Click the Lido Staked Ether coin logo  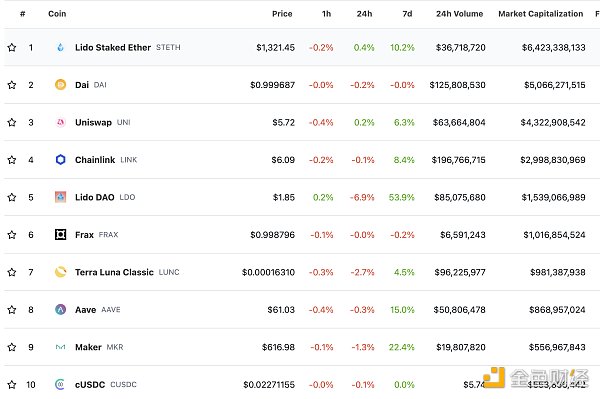coord(60,47)
